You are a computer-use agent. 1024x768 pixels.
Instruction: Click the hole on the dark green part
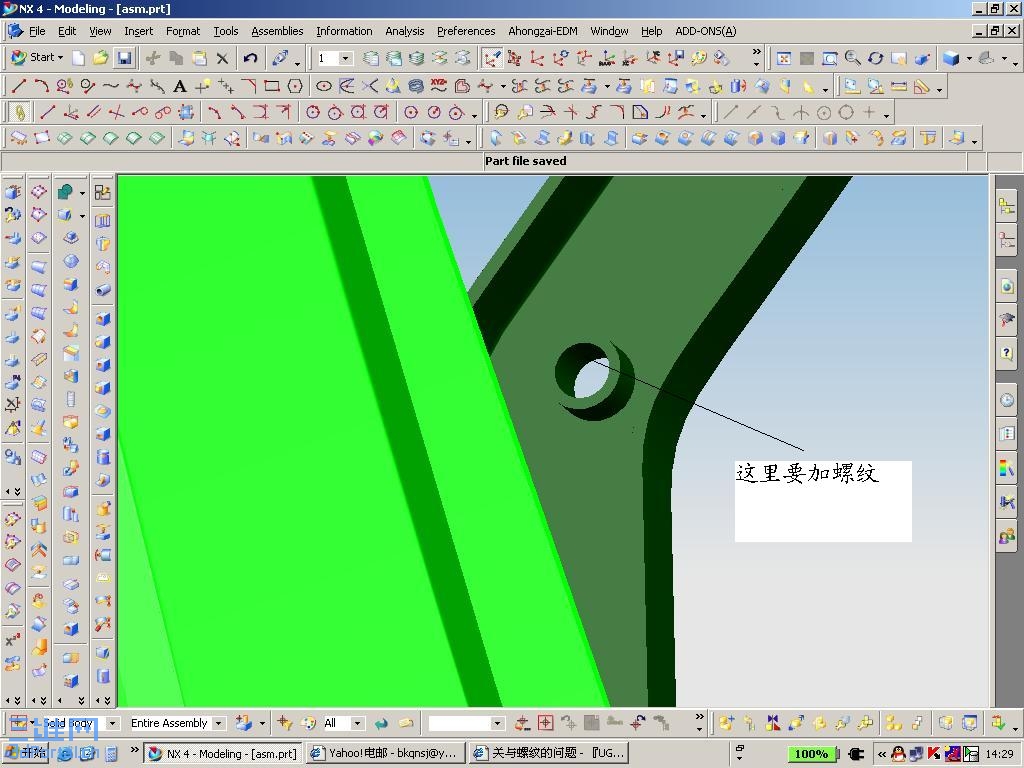coord(594,381)
